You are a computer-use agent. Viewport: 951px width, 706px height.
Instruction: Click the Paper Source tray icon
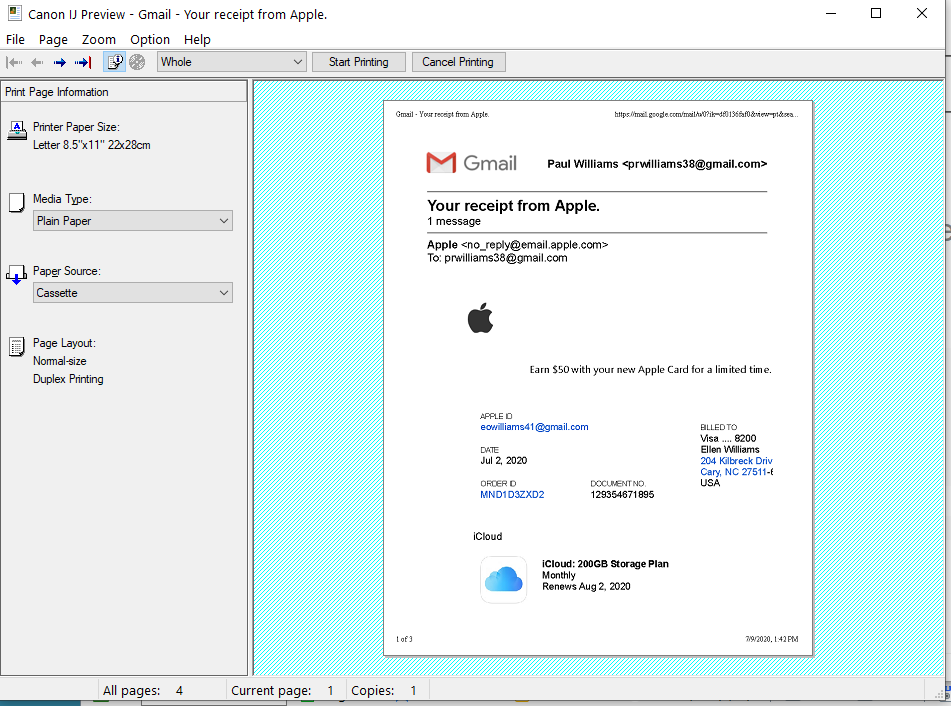pyautogui.click(x=16, y=275)
